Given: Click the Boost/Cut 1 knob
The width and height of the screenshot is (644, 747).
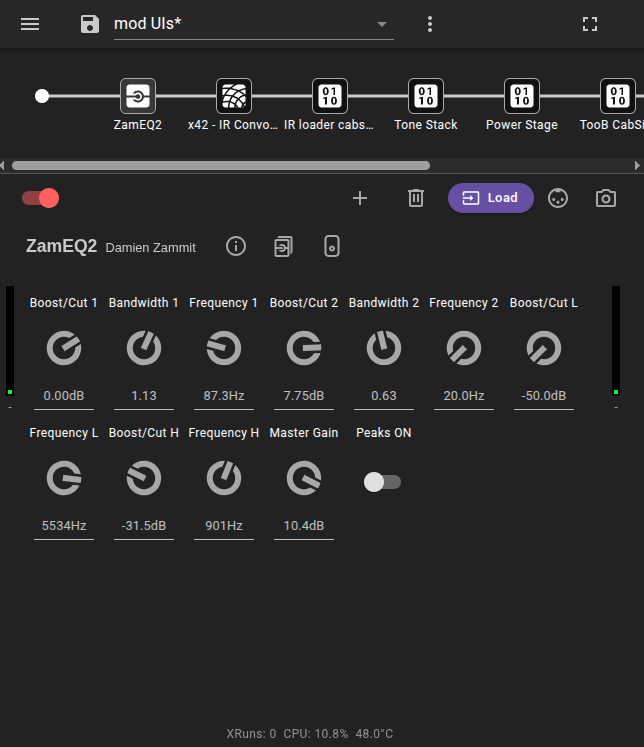Looking at the screenshot, I should pos(64,348).
